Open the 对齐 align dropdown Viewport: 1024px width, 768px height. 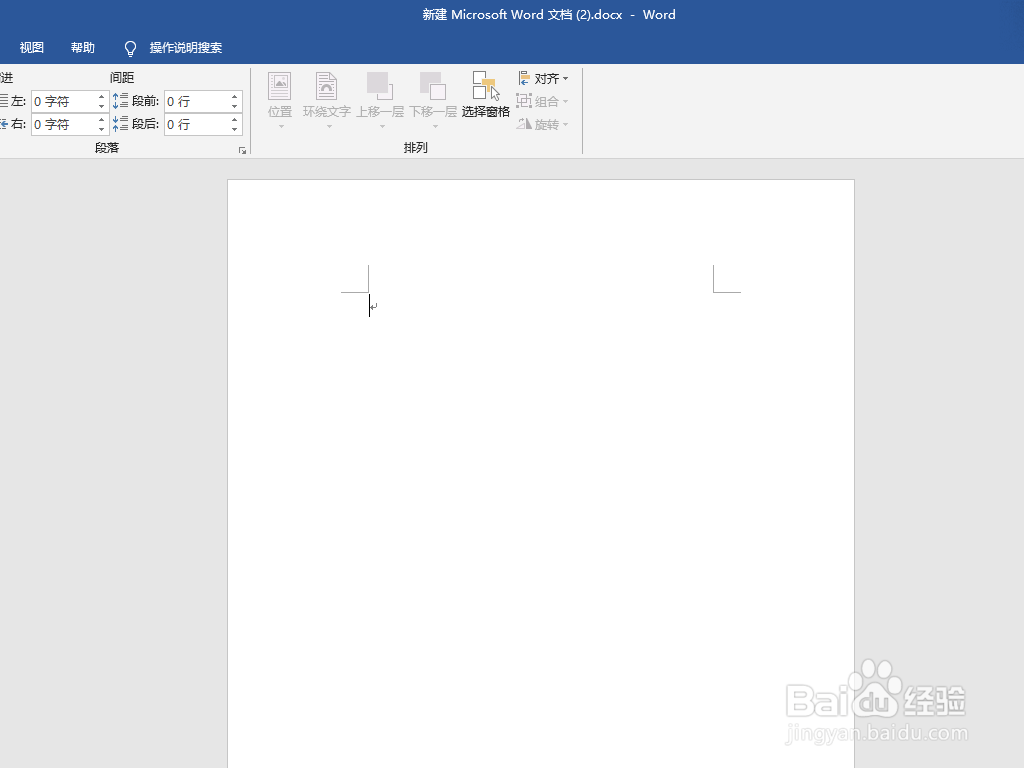(543, 78)
